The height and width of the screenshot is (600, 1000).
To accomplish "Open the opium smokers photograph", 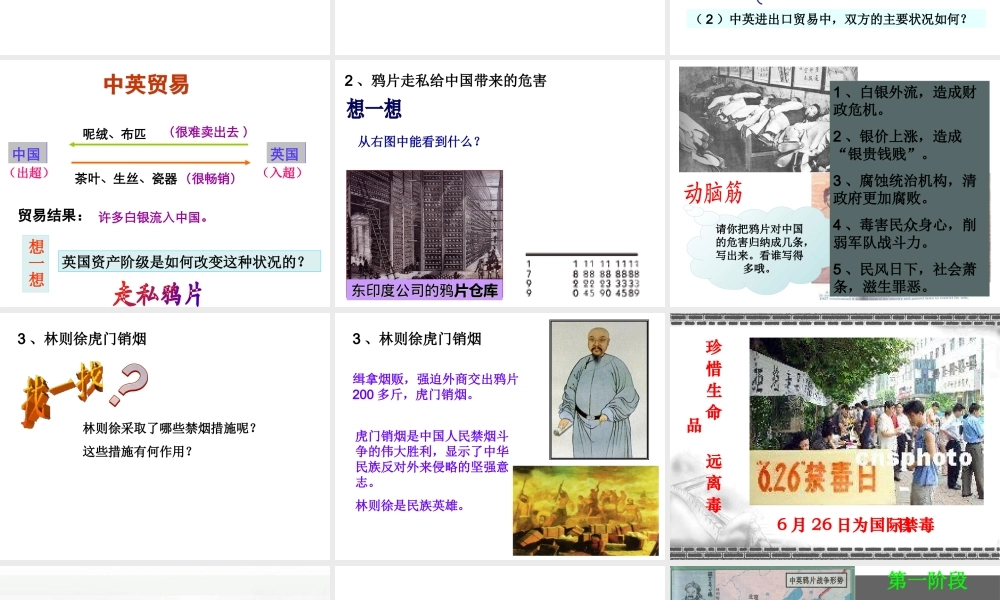I will click(x=754, y=119).
